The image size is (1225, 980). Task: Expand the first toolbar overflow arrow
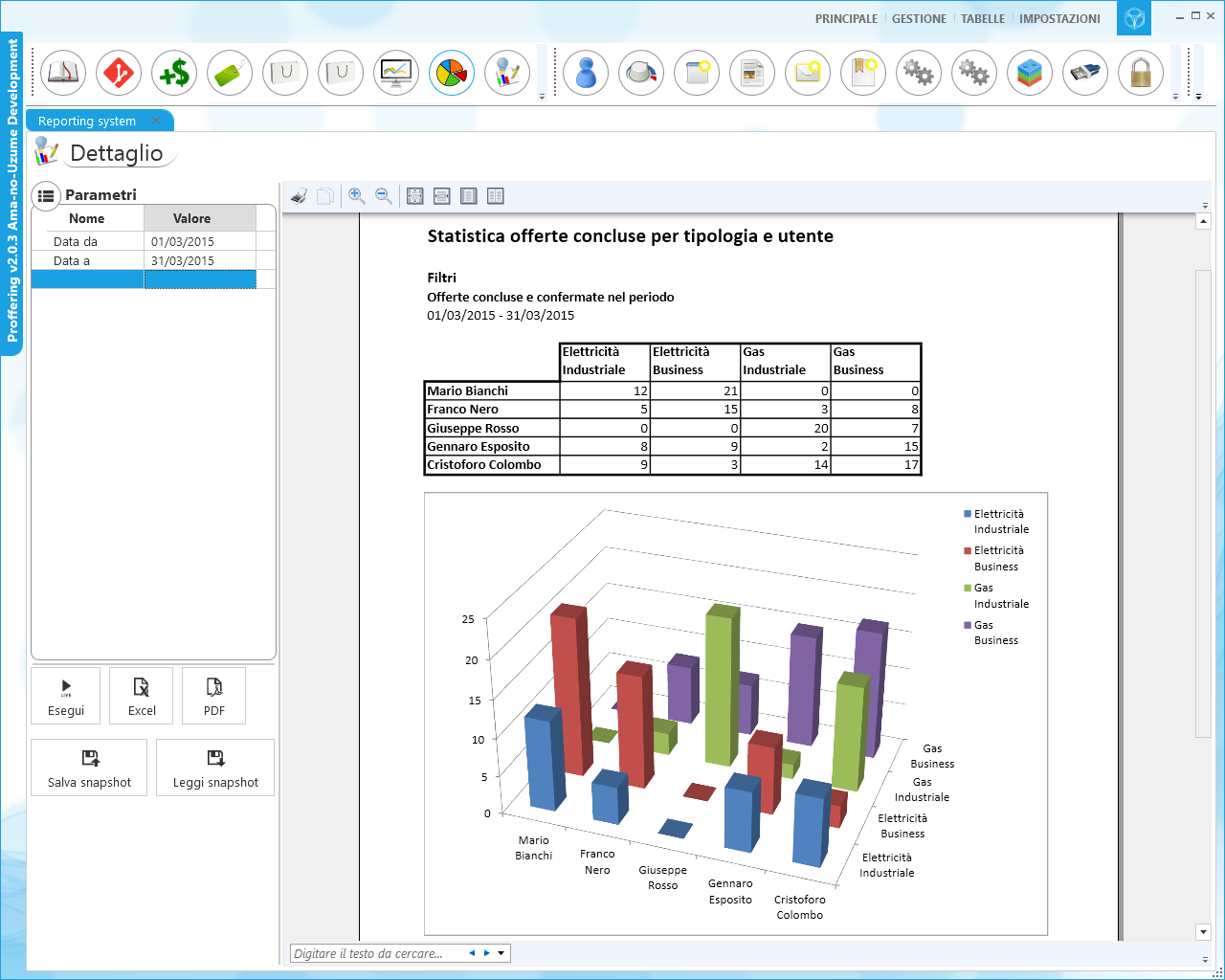tap(542, 96)
